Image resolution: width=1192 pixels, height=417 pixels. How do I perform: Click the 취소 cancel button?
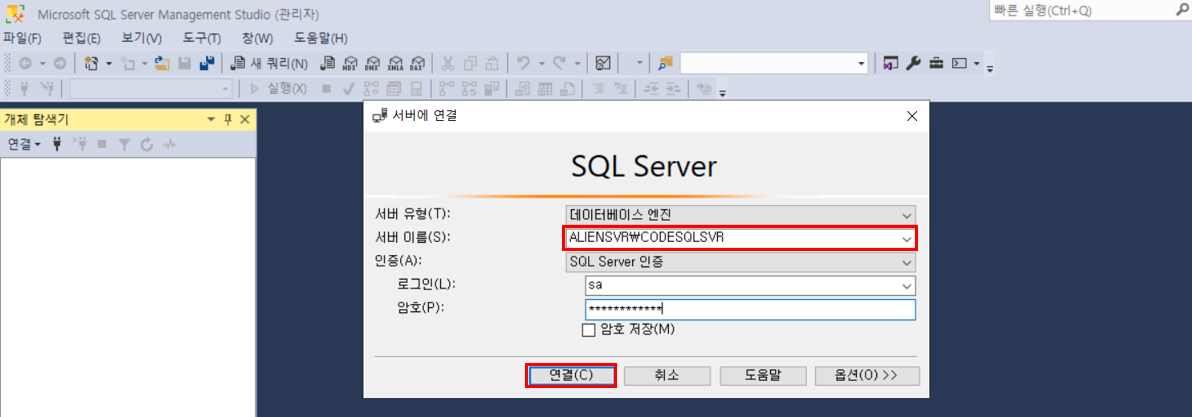667,376
